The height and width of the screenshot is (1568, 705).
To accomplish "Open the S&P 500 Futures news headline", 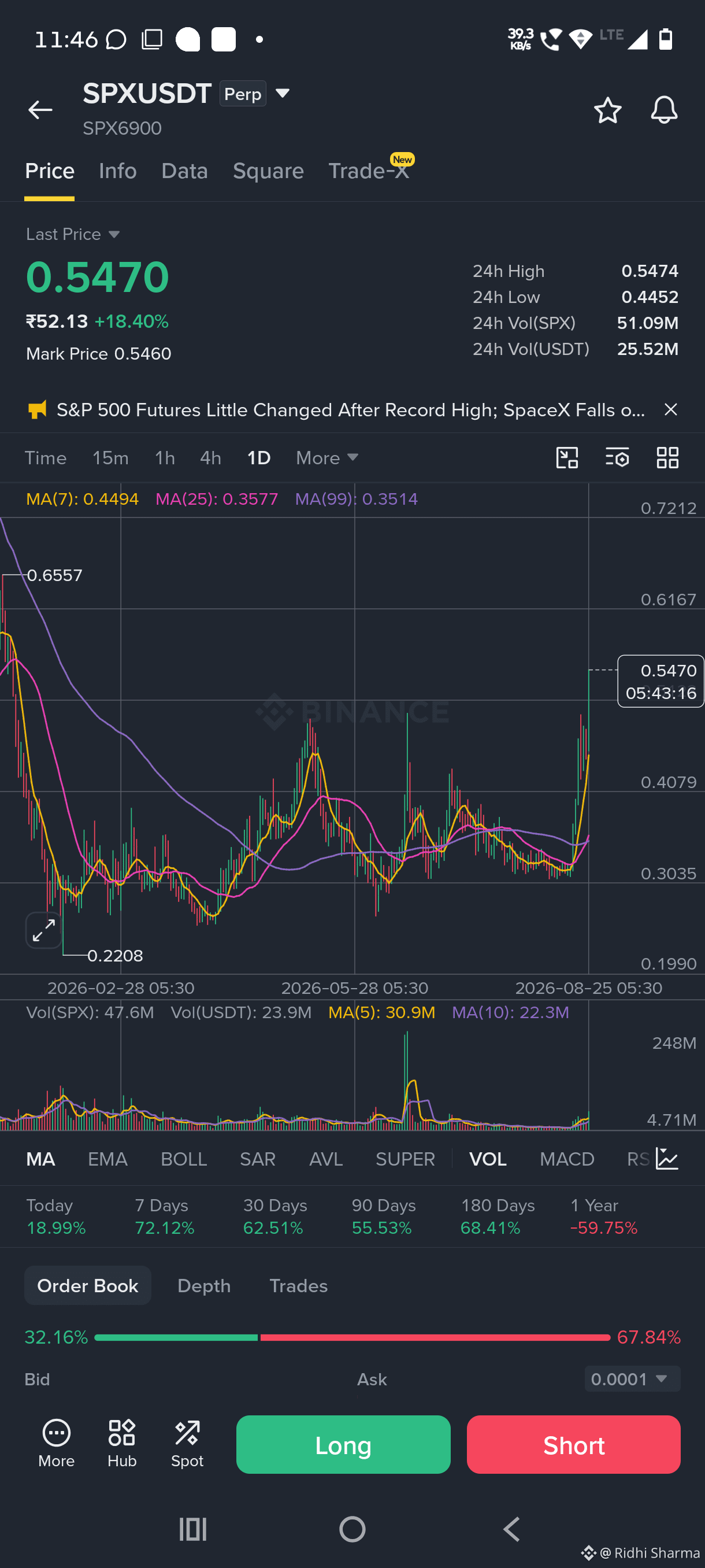I will (x=350, y=410).
